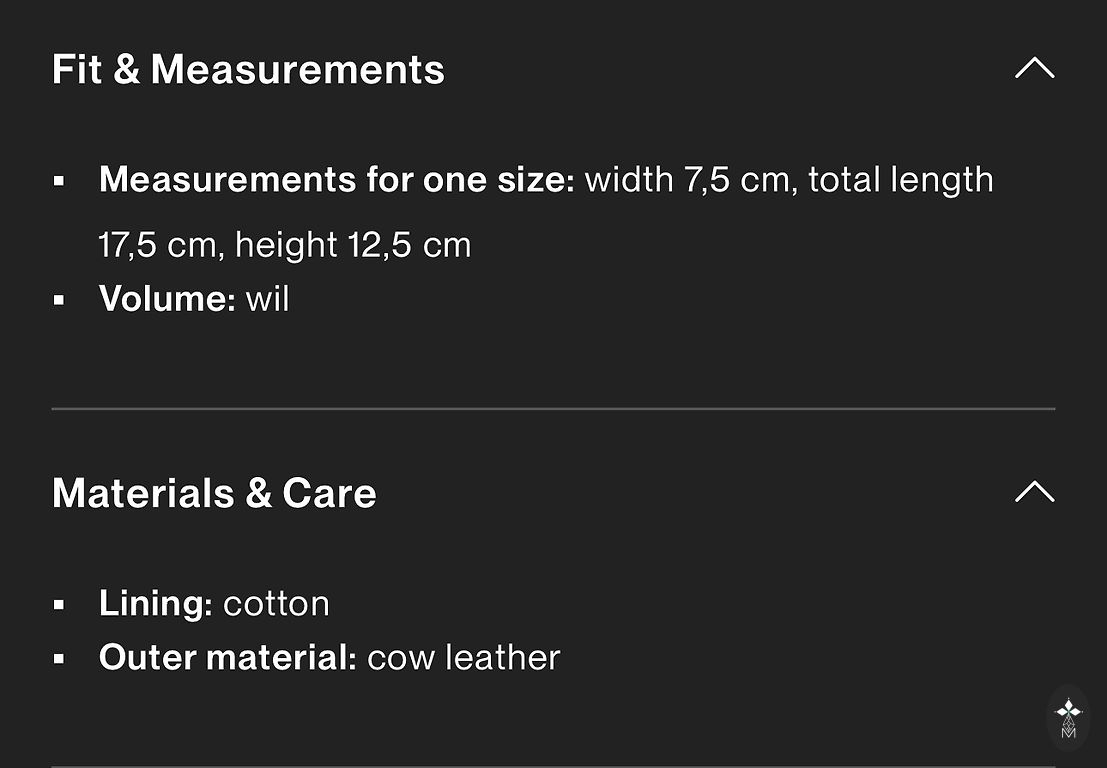Collapse the Materials & Care chevron arrow
1107x768 pixels.
click(x=1034, y=492)
